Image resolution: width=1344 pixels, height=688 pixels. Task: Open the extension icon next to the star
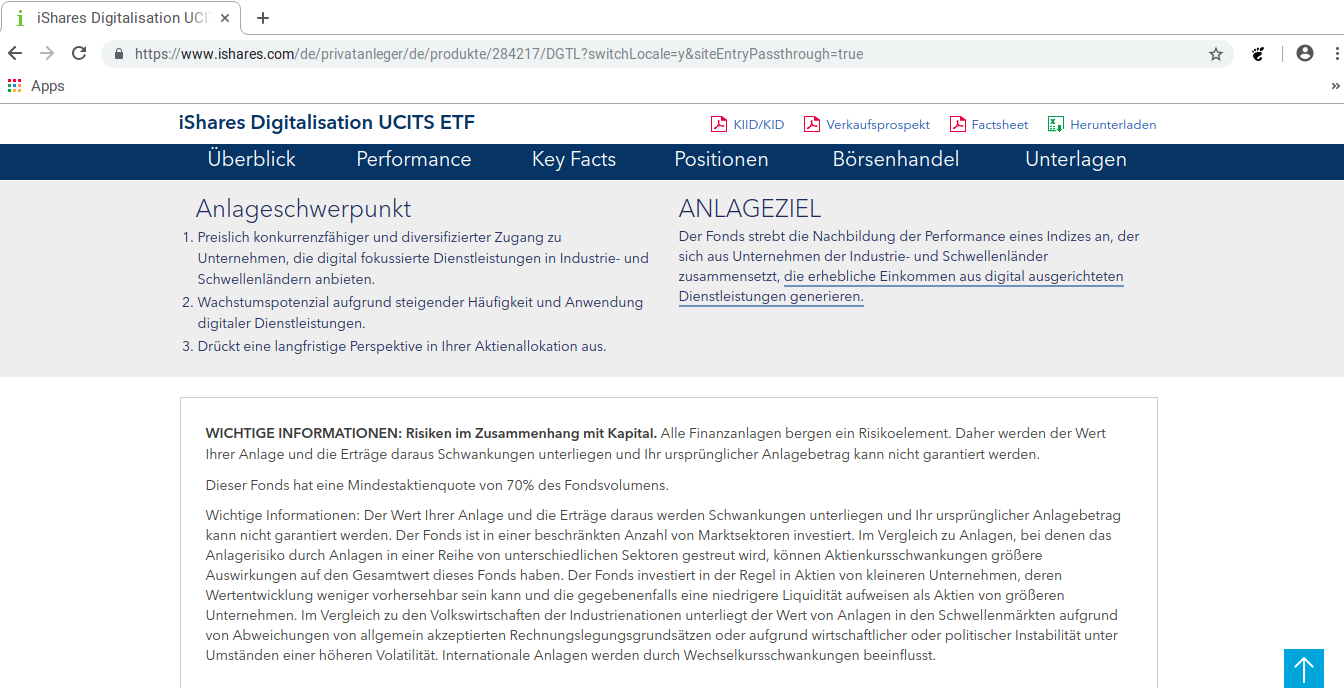(1259, 54)
